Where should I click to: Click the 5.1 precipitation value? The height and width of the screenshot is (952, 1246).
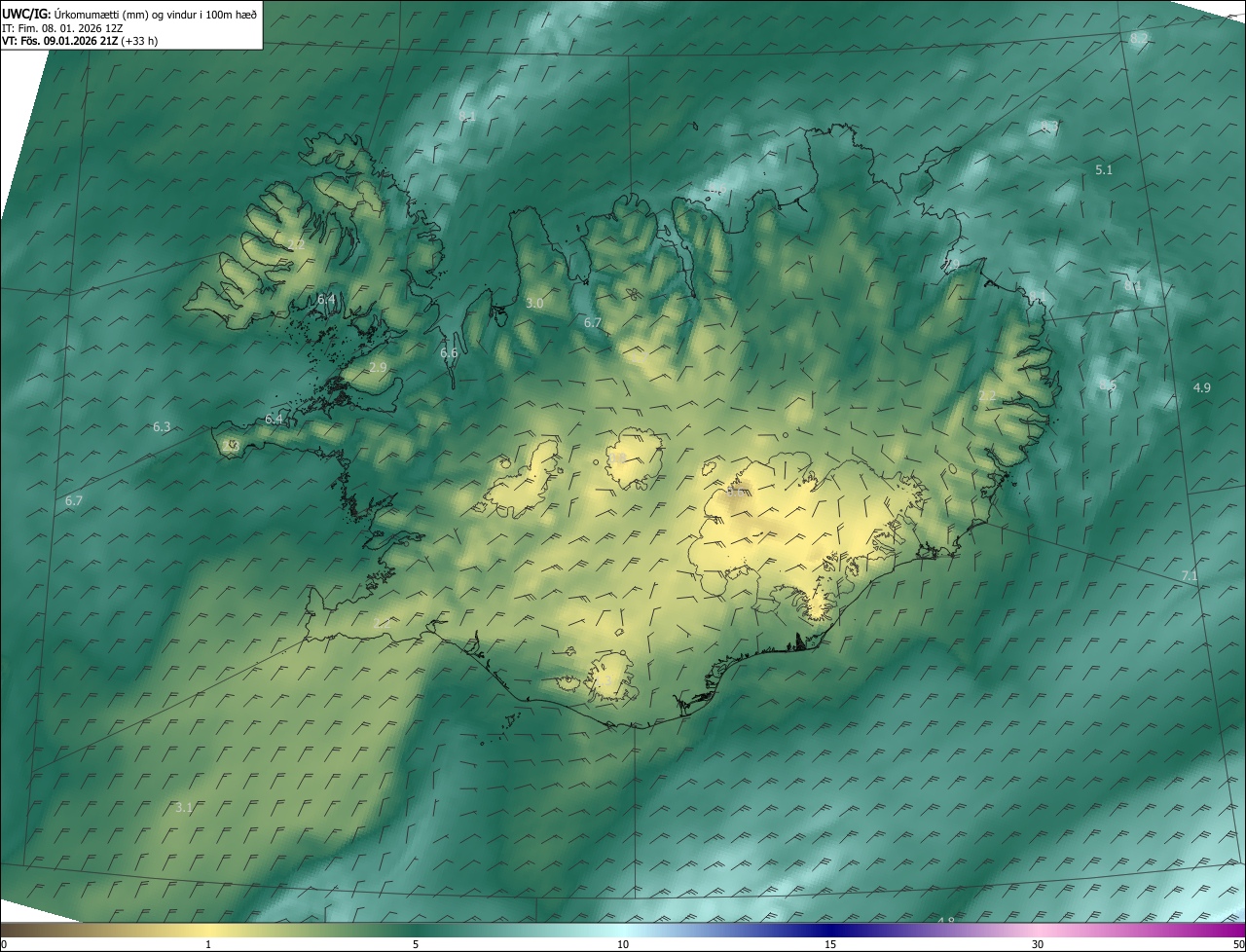point(1104,169)
